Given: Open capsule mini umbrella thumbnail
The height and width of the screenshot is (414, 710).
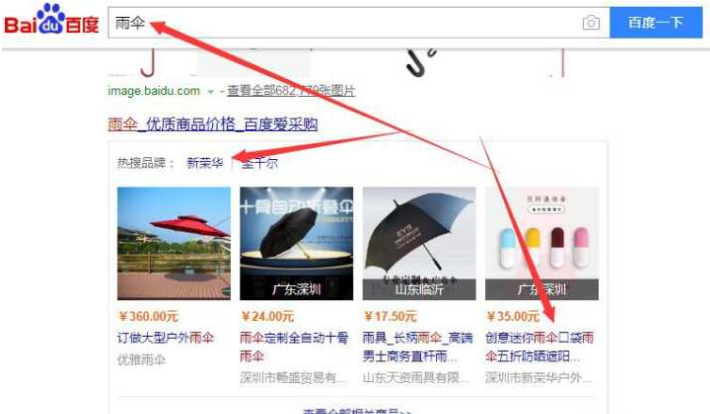Looking at the screenshot, I should pos(542,243).
